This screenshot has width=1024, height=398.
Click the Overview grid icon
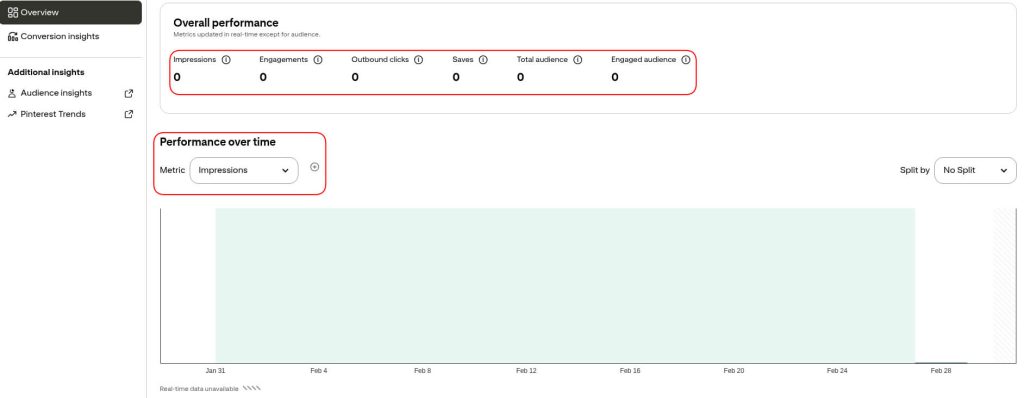point(12,12)
